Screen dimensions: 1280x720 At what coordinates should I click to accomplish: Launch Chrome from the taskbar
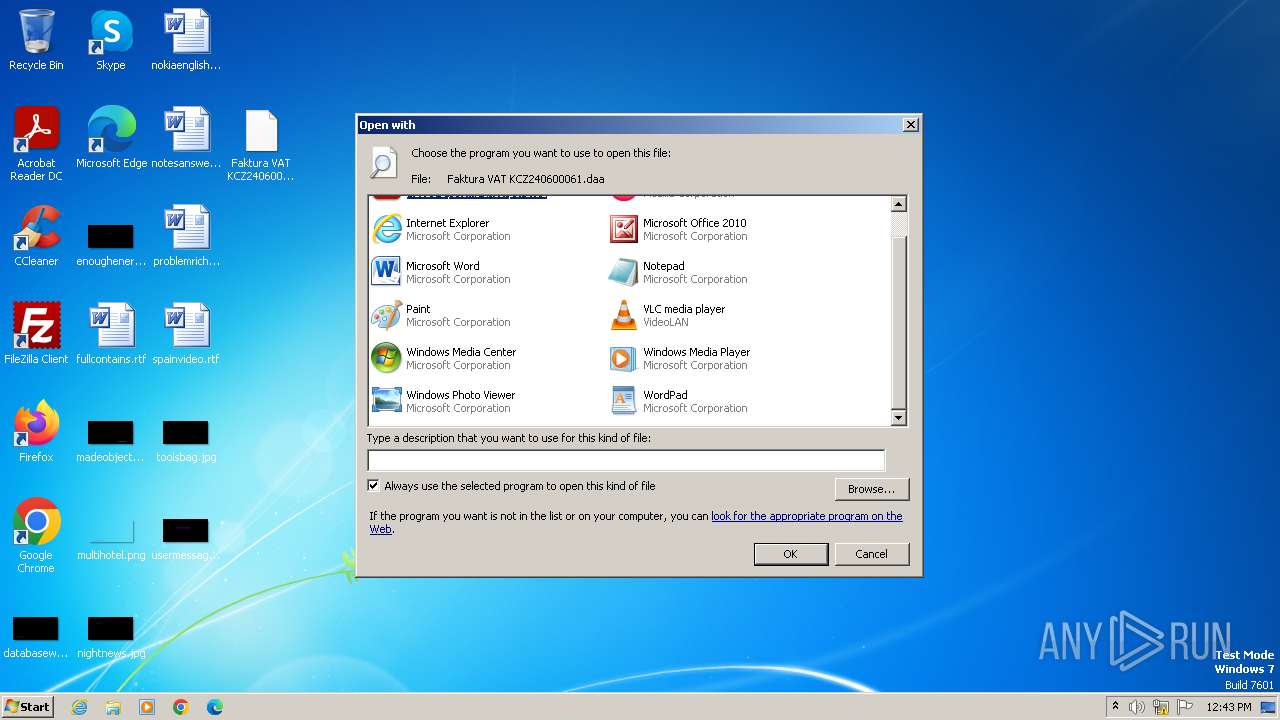click(x=181, y=707)
